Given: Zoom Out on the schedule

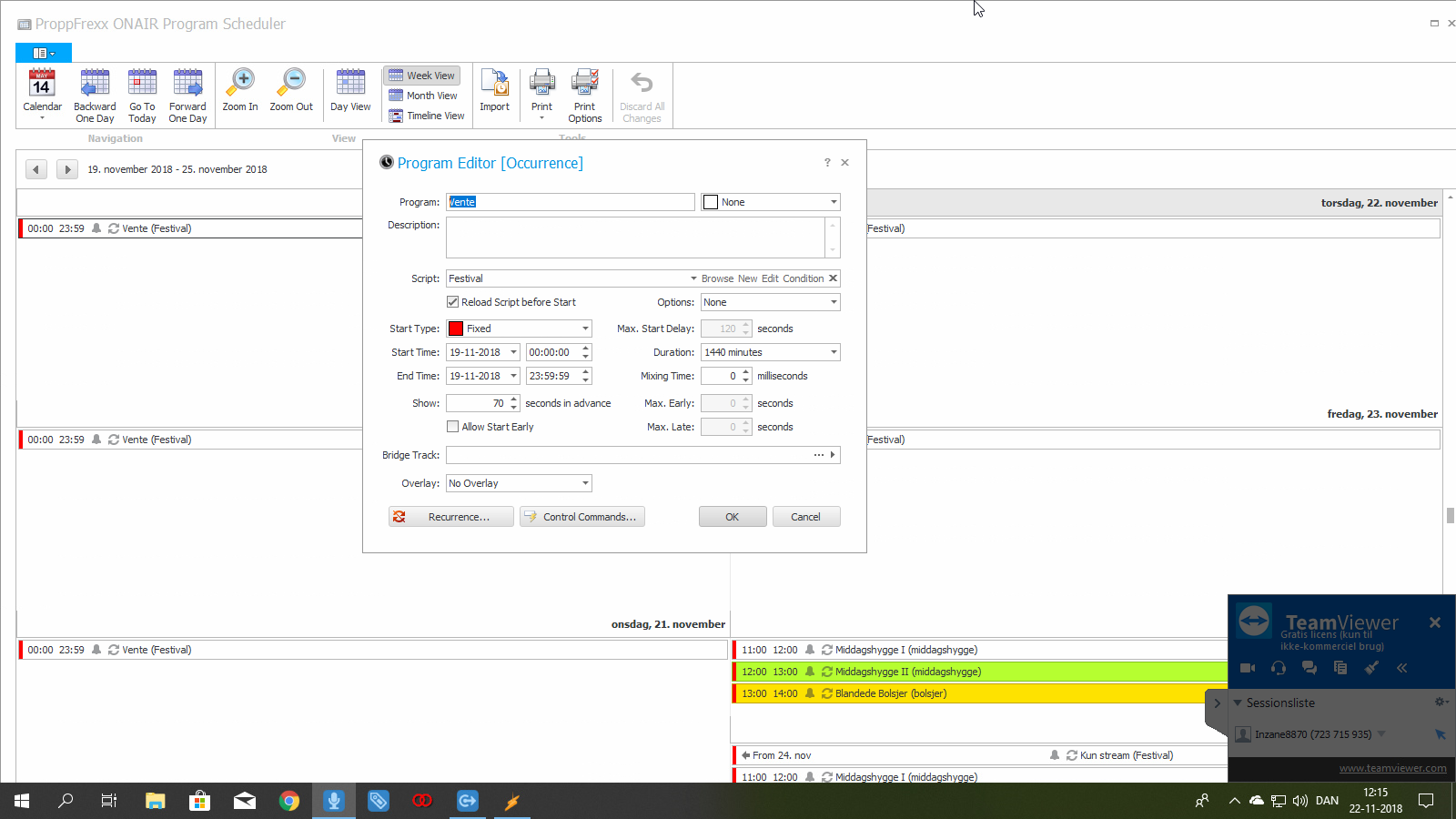Looking at the screenshot, I should [291, 90].
